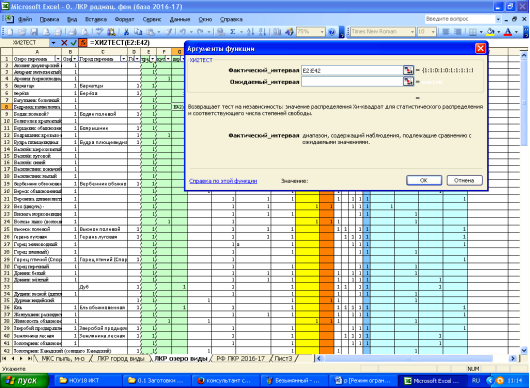Open the filter dropdown in column D header
530x388 pixels.
click(x=137, y=59)
